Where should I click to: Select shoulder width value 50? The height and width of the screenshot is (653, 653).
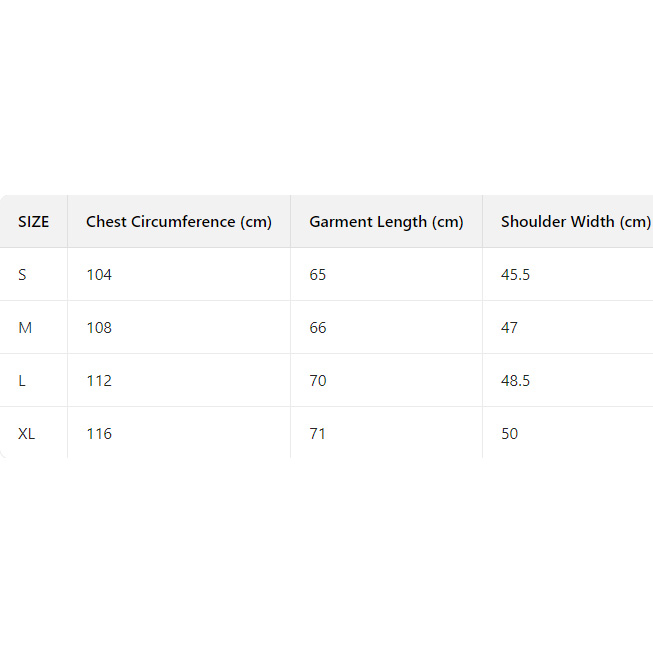pyautogui.click(x=510, y=434)
